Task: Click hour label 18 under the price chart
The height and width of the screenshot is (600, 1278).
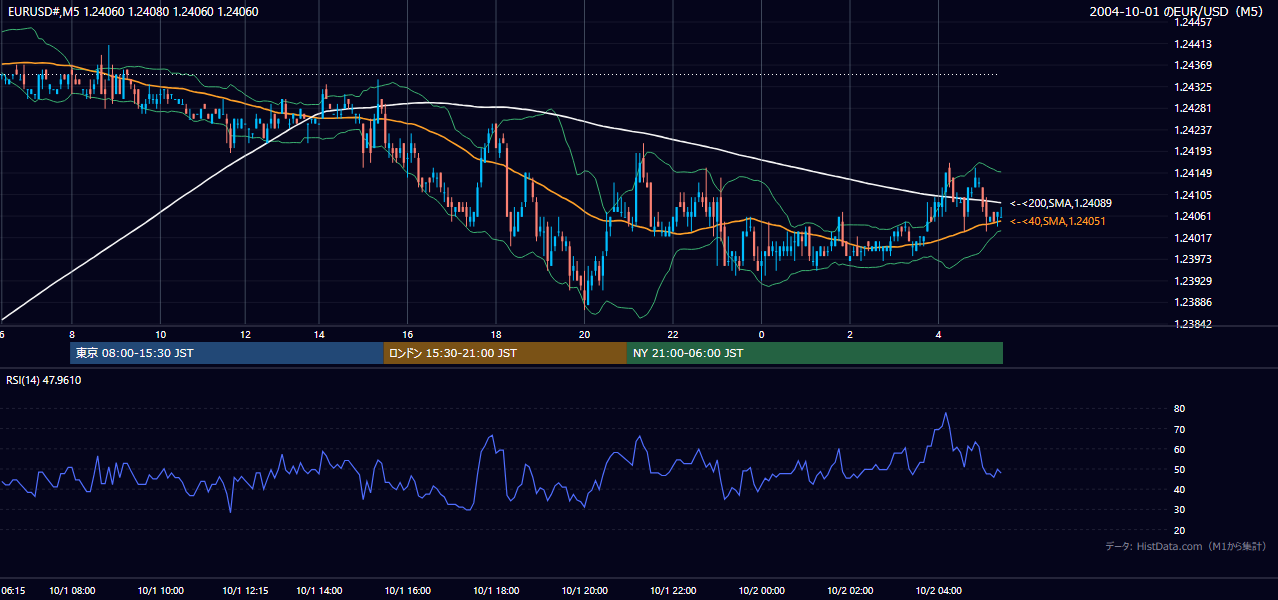Action: pyautogui.click(x=496, y=334)
